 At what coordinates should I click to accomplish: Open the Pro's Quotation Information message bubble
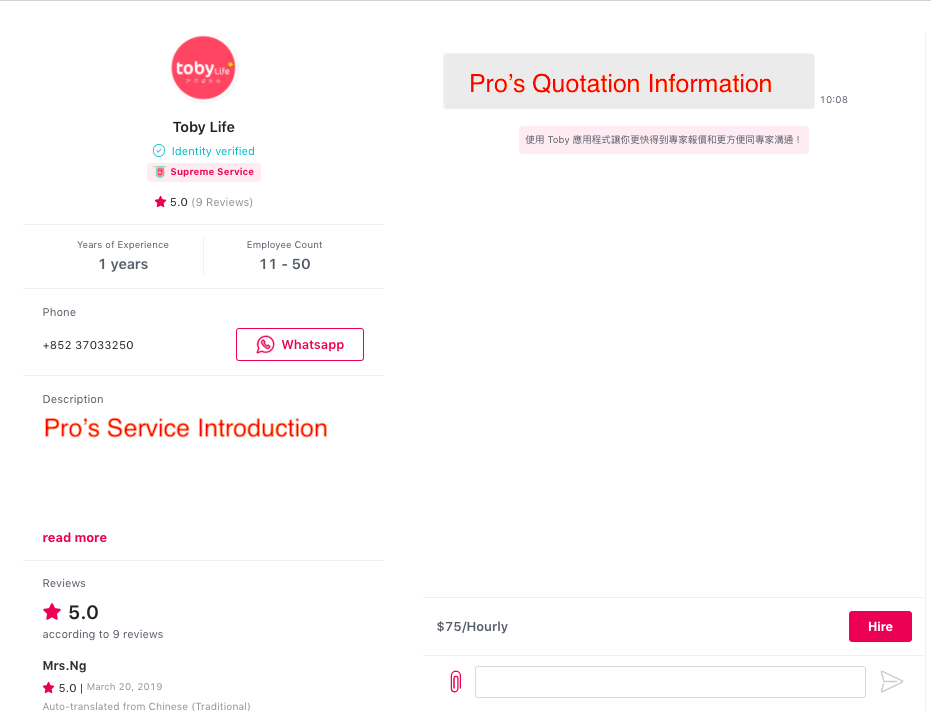628,81
